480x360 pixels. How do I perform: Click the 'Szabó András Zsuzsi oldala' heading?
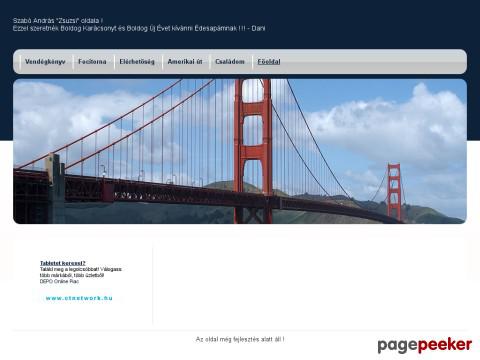(x=58, y=21)
